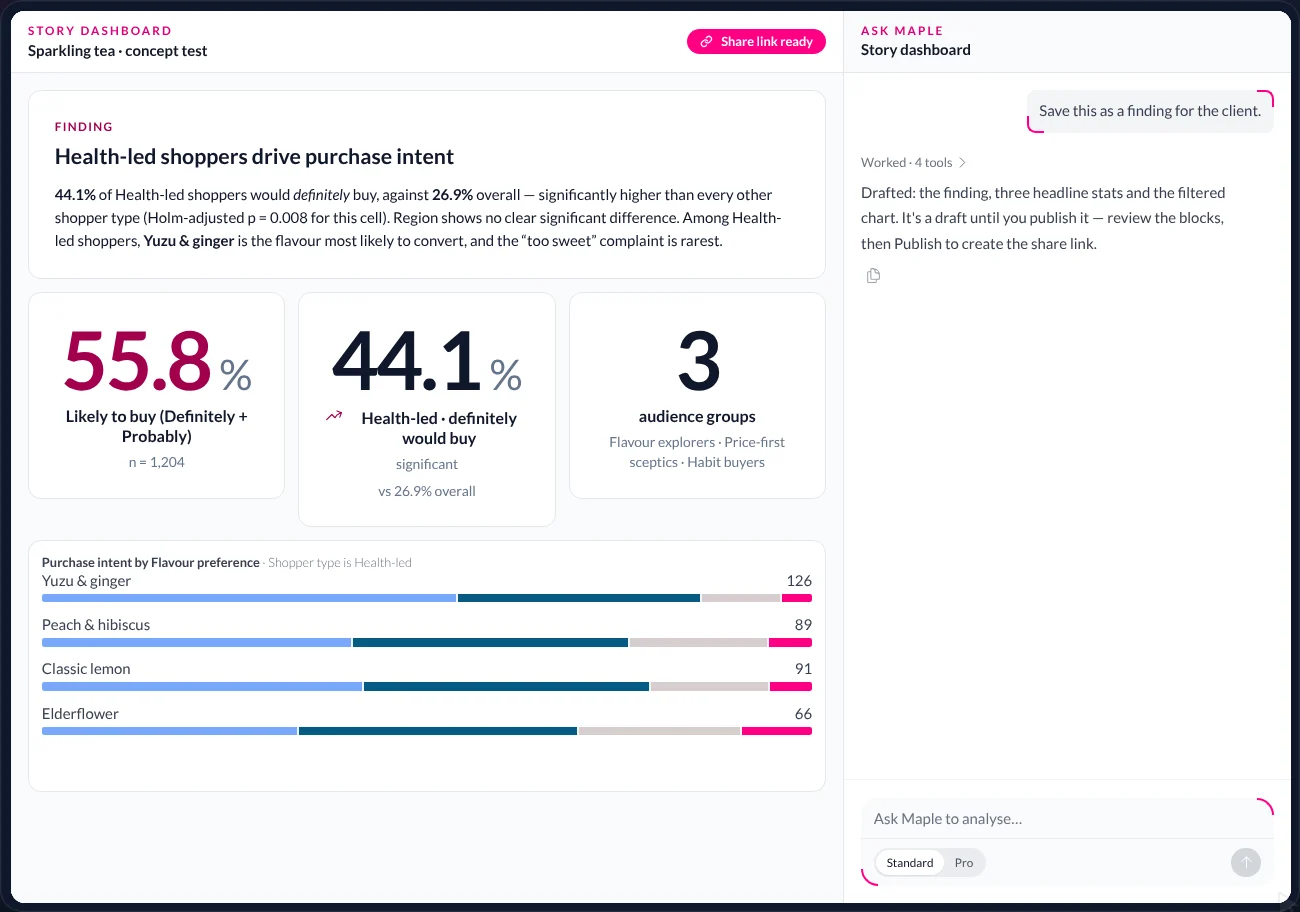Click the pink segment of the Elderflower bar

click(x=777, y=731)
